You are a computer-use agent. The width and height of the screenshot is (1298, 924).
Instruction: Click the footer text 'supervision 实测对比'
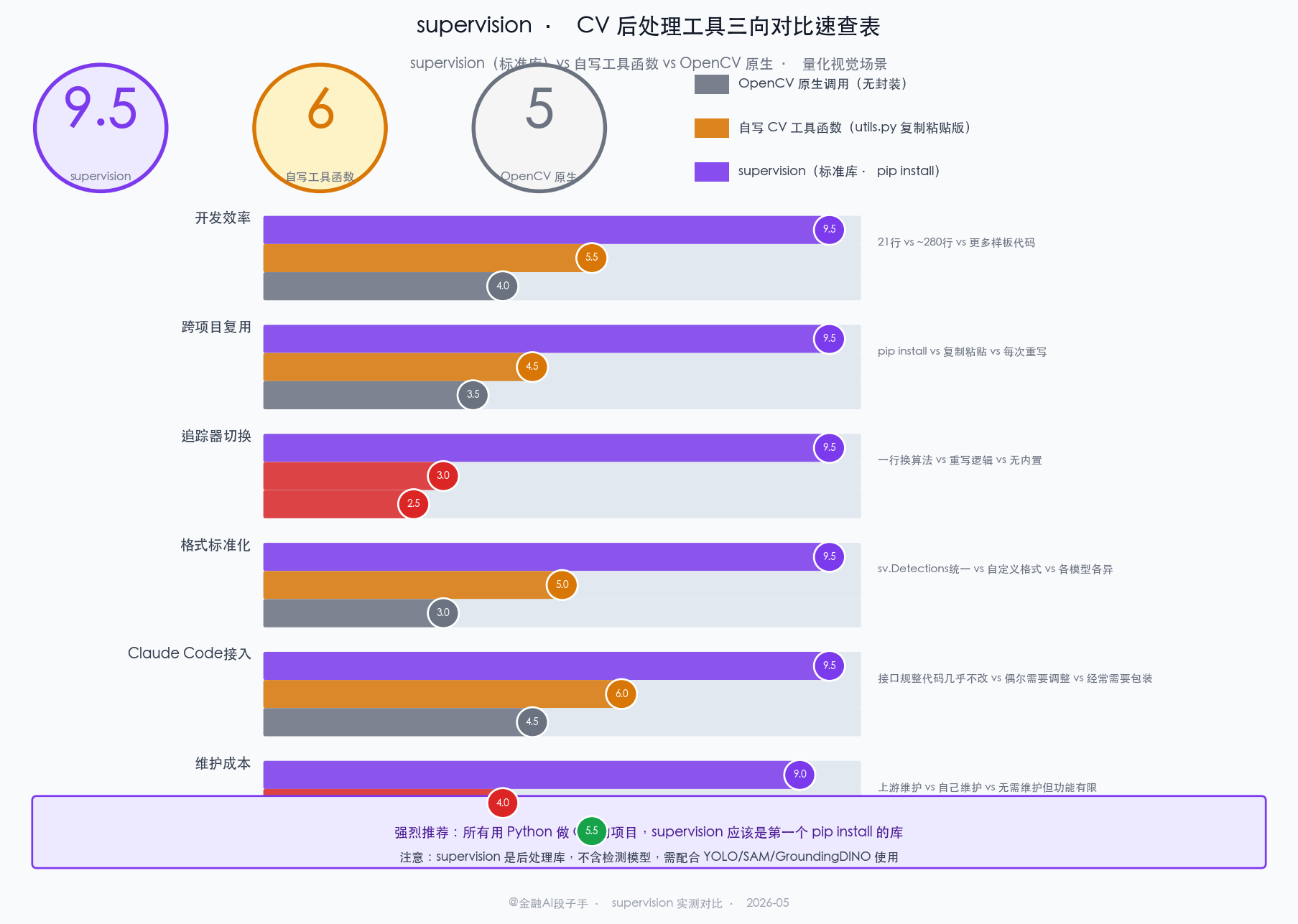pos(667,903)
